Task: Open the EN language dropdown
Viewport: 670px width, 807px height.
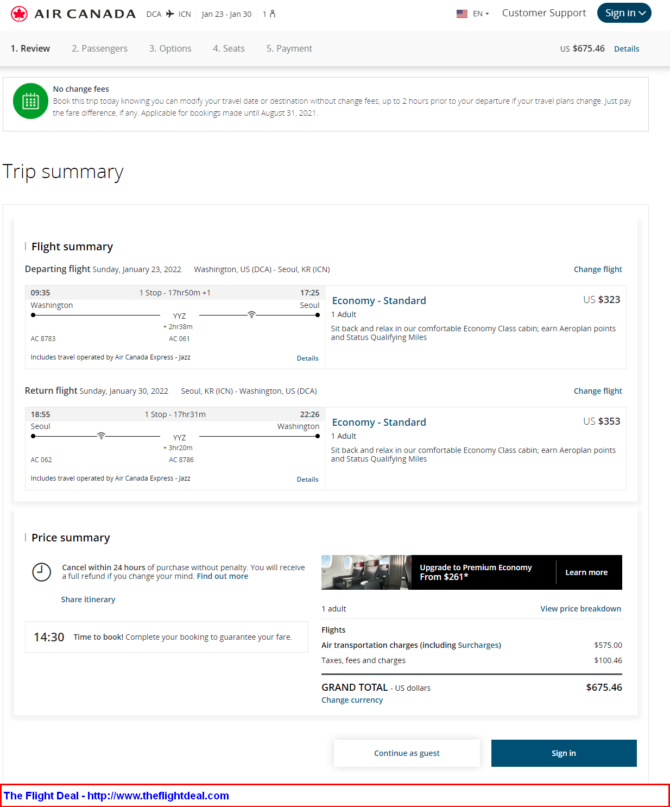Action: tap(481, 14)
